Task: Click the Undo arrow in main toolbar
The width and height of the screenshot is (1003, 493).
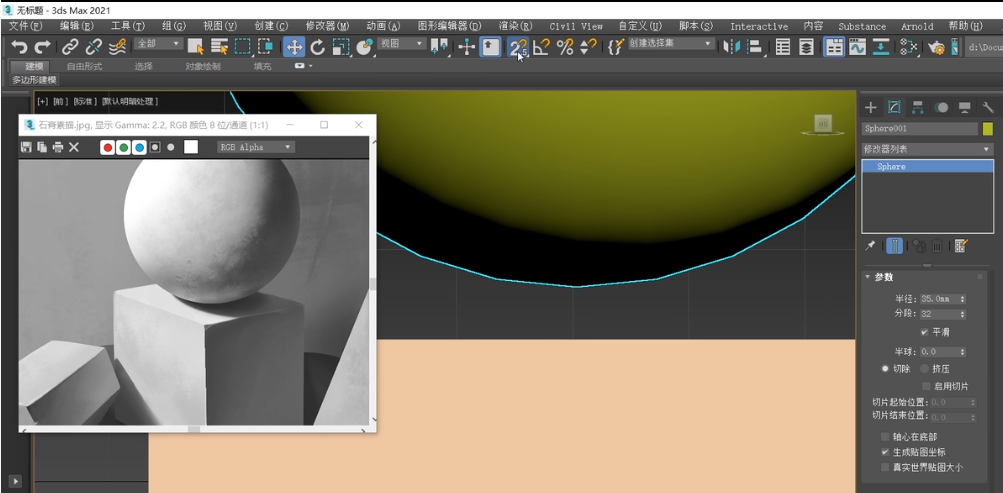Action: pos(19,47)
